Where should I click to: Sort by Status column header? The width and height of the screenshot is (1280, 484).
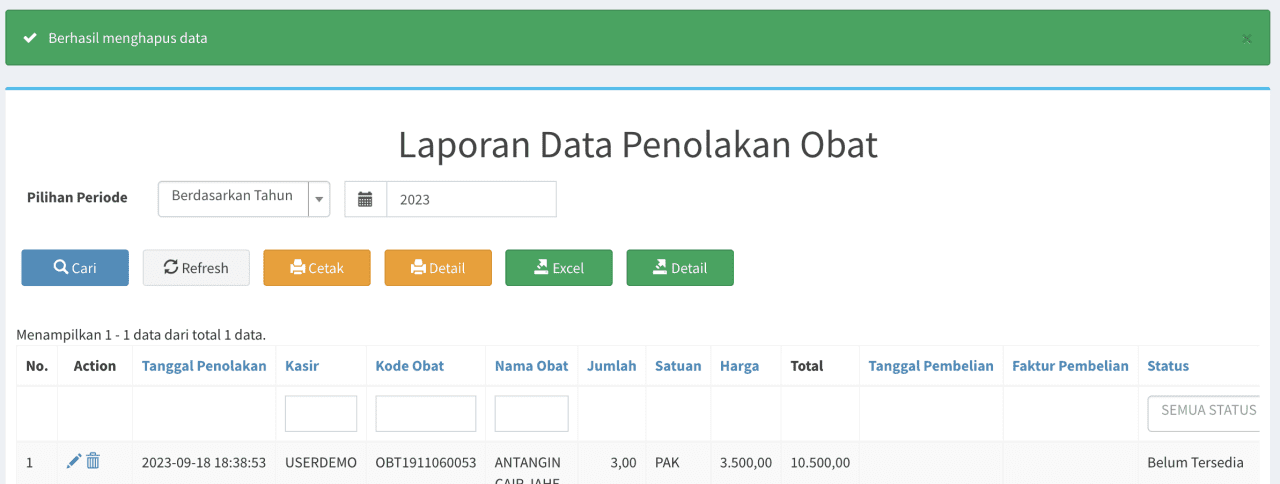click(x=1168, y=366)
